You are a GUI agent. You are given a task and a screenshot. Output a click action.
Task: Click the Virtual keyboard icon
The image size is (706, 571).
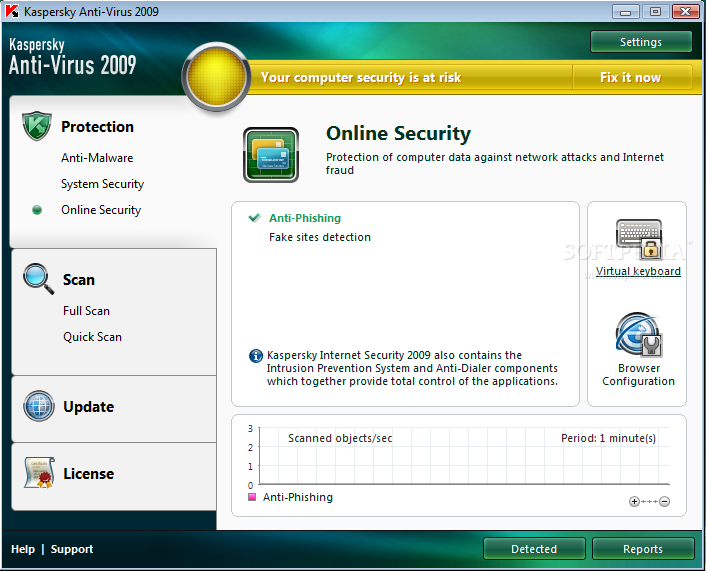click(638, 240)
